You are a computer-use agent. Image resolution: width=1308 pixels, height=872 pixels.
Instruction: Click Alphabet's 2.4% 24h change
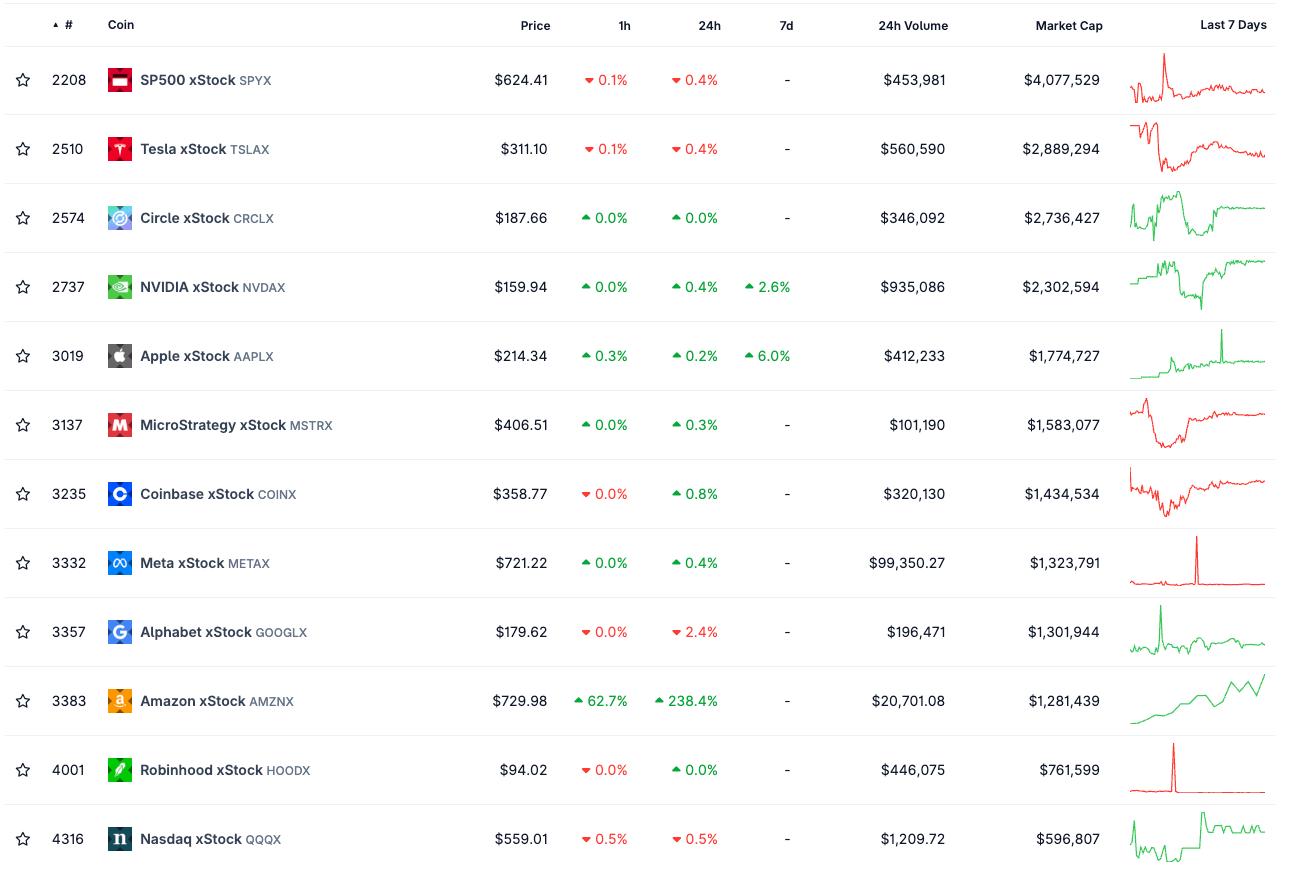pyautogui.click(x=694, y=632)
